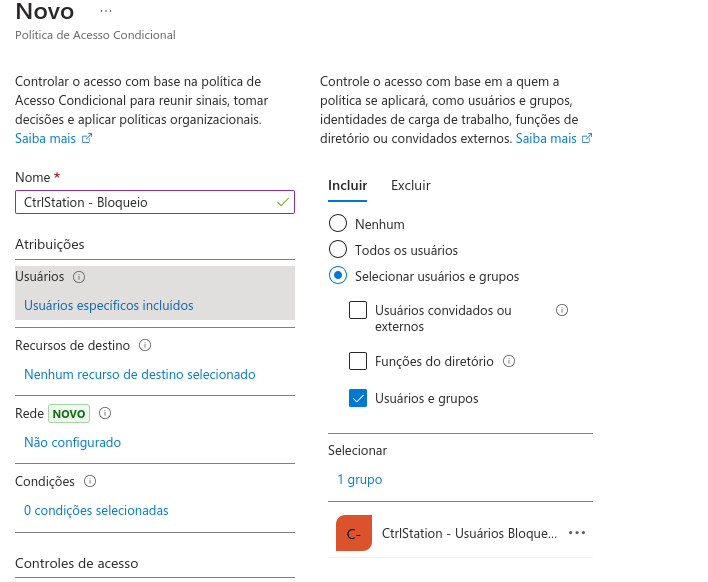The height and width of the screenshot is (582, 708).
Task: Switch to the Incluir tab
Action: pos(347,185)
